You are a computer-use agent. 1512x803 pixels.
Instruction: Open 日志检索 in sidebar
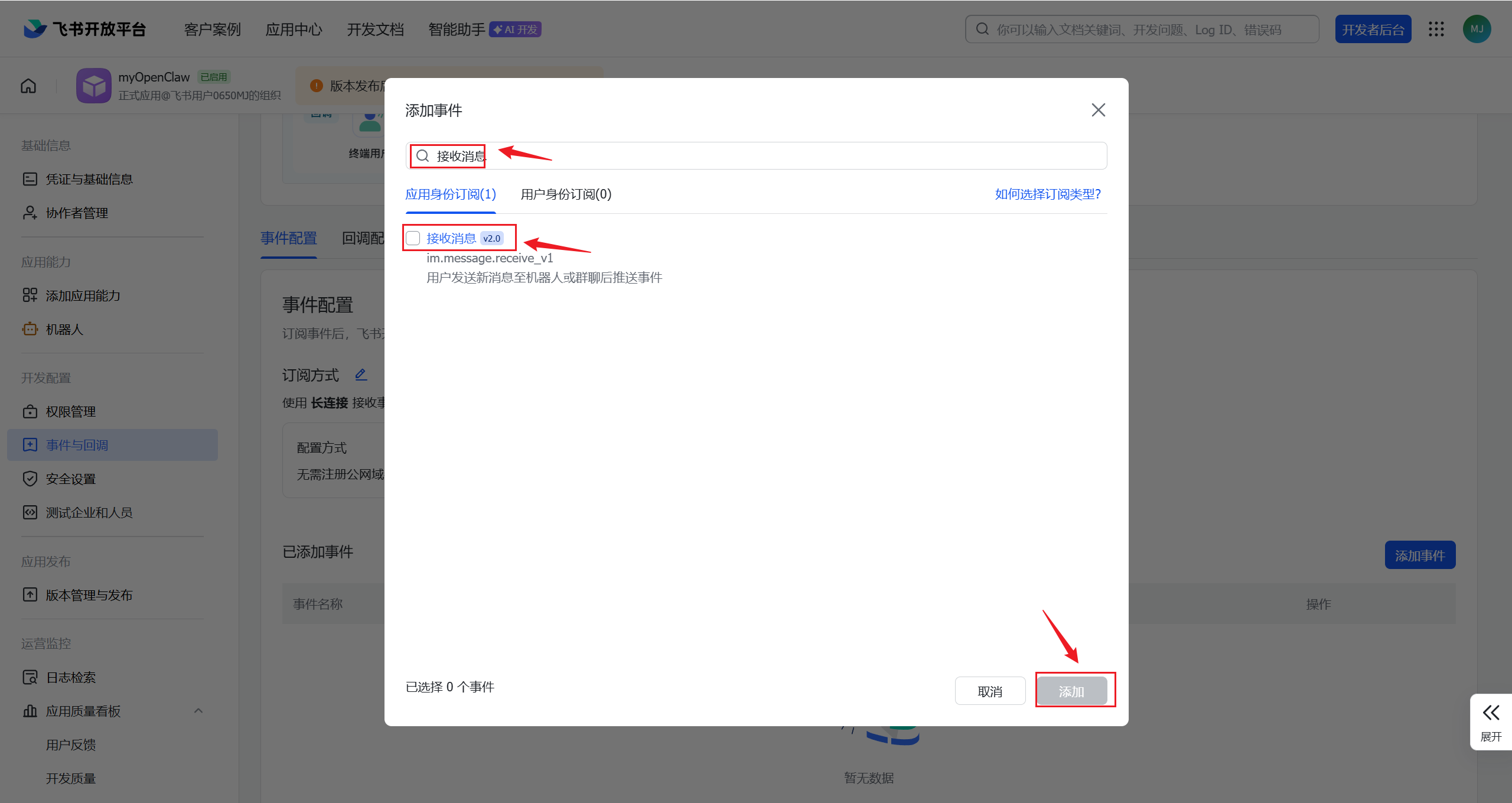click(x=71, y=677)
